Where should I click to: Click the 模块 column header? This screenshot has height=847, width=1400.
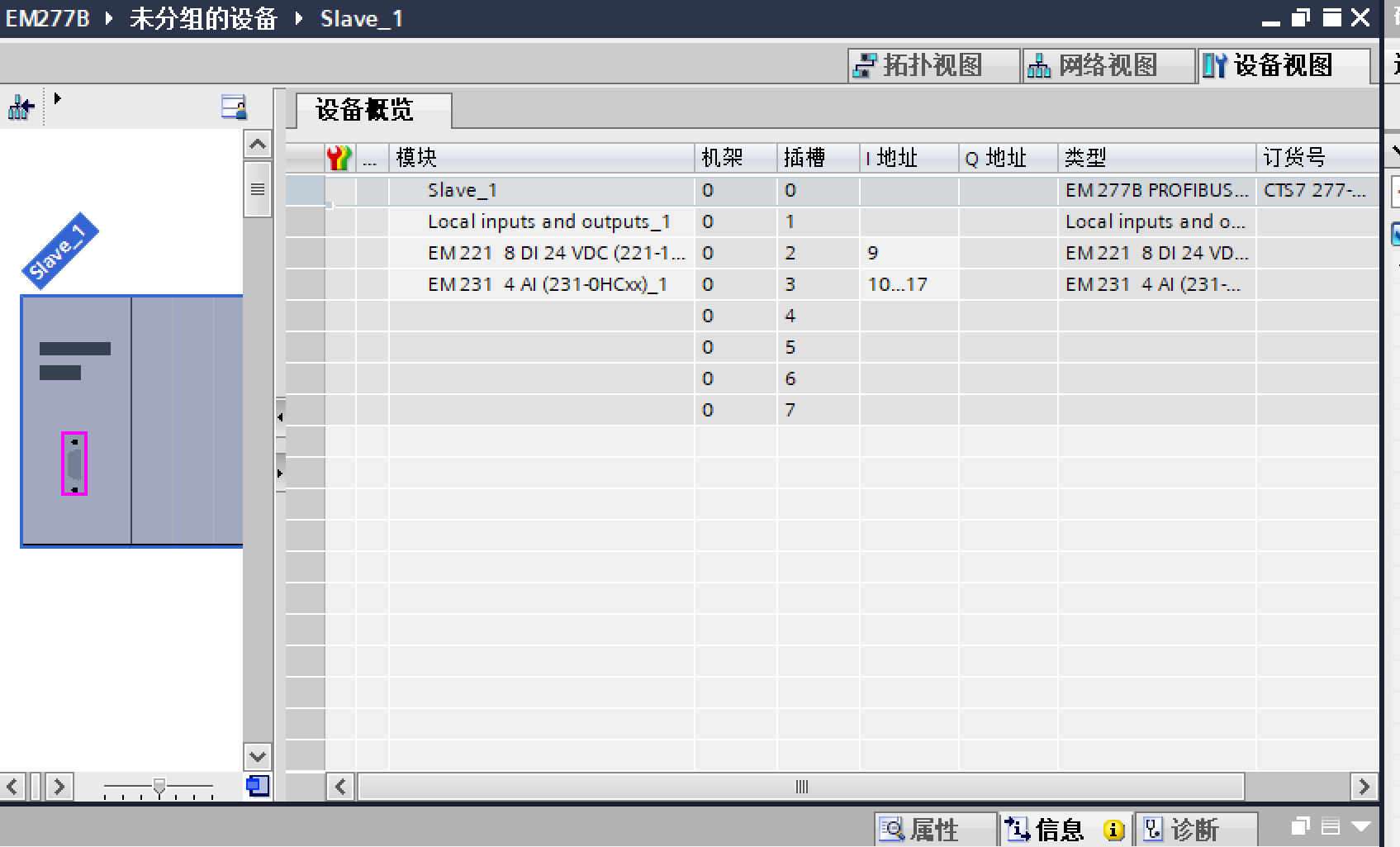point(541,157)
